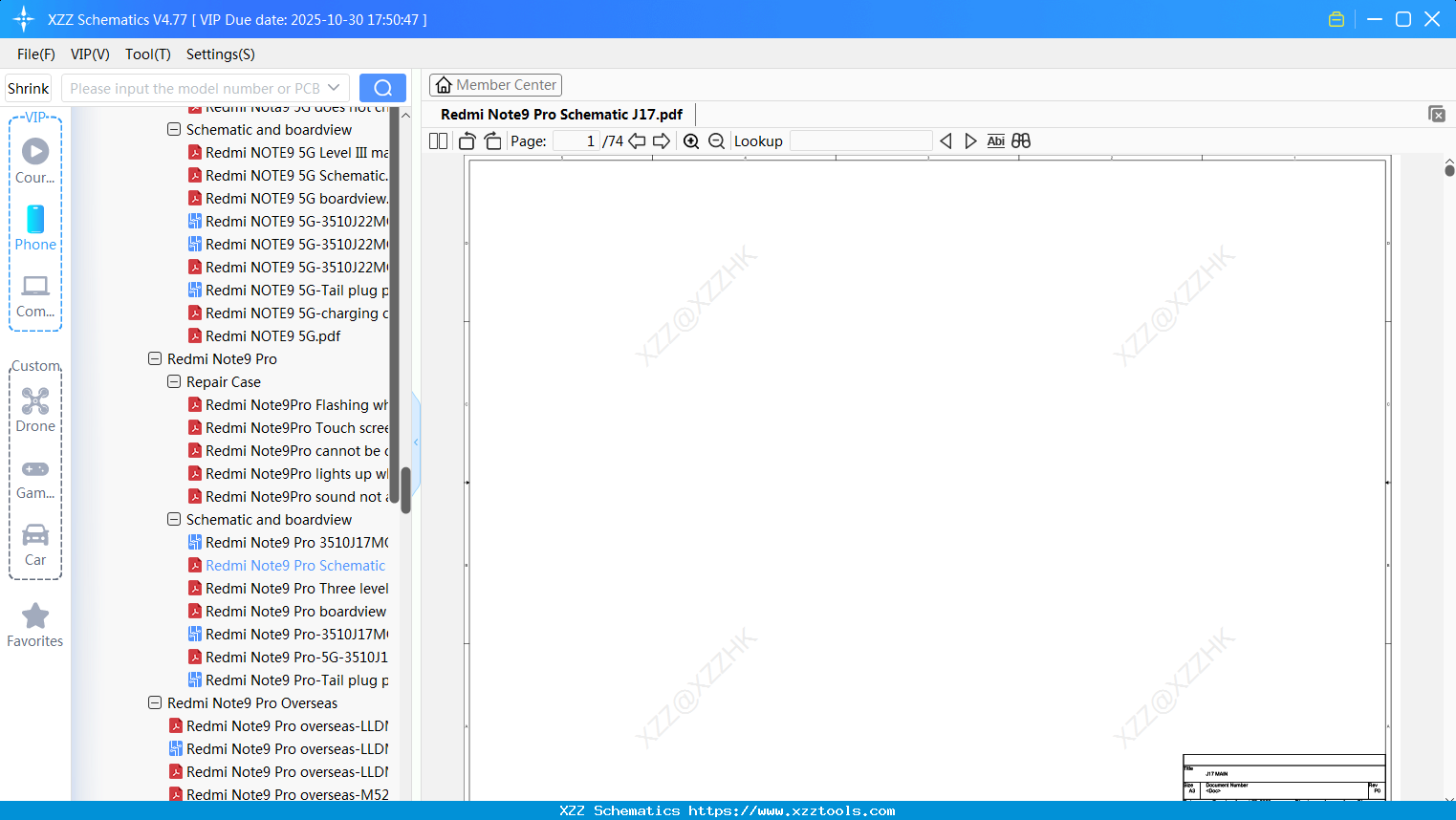Open Redmi Note9 Pro-5G-3510J1 file

289,658
